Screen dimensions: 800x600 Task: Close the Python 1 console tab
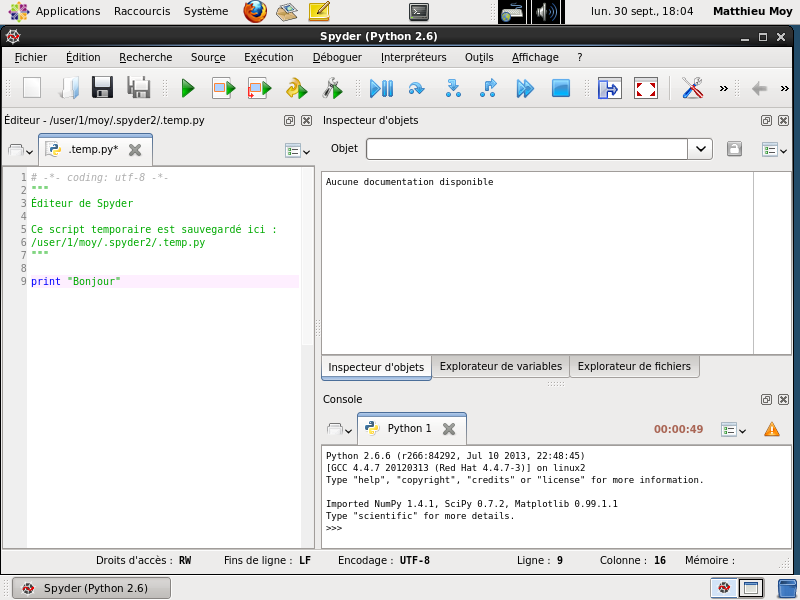(449, 429)
